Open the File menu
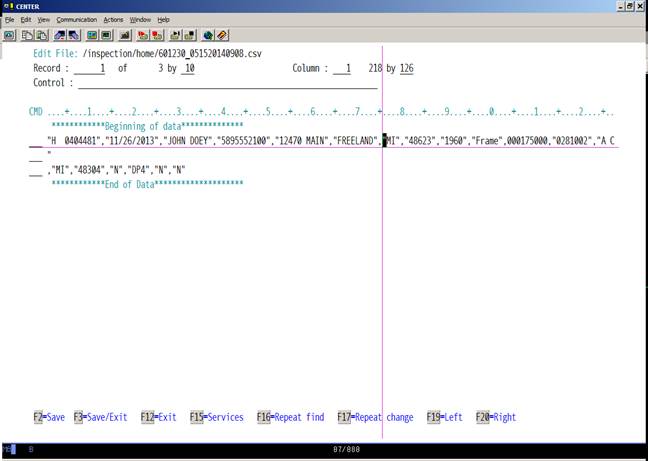 pos(10,20)
